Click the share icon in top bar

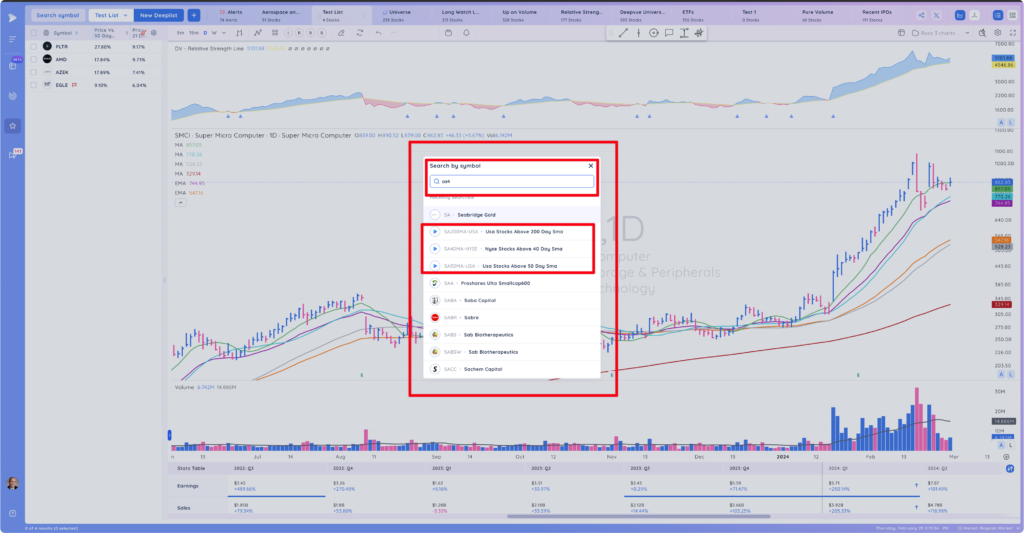pyautogui.click(x=921, y=15)
